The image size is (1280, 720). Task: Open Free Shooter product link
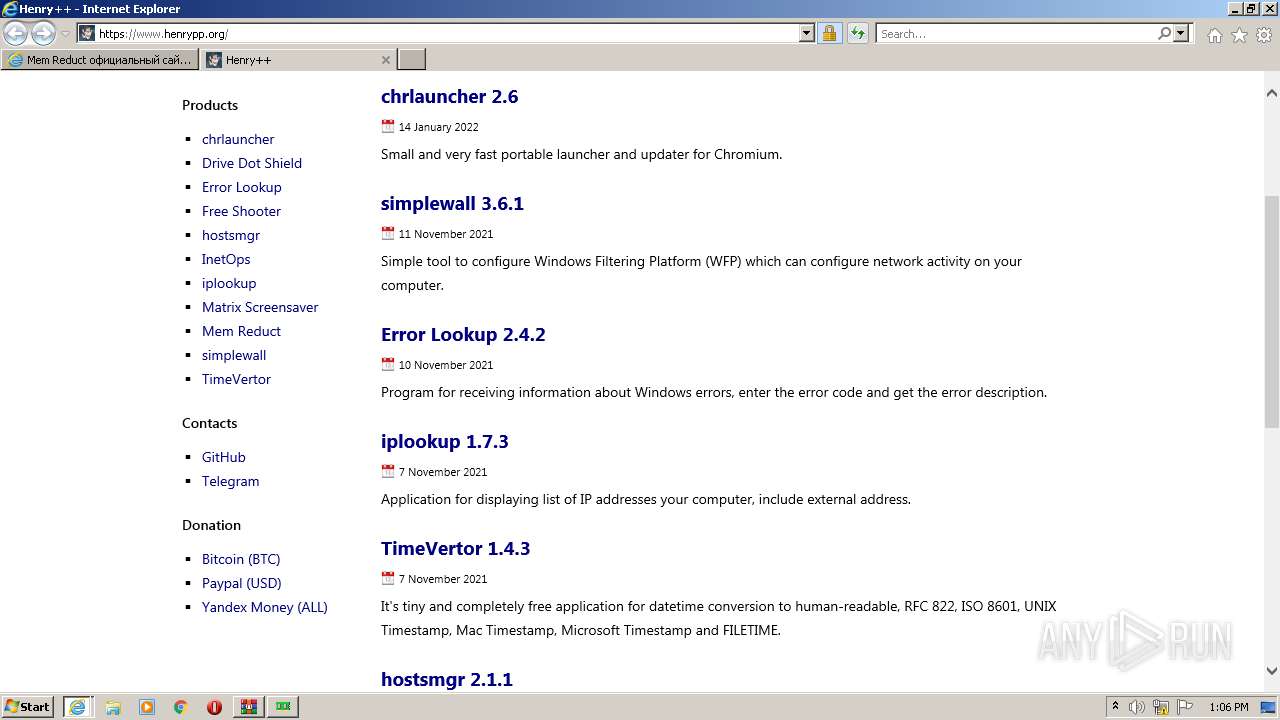pyautogui.click(x=241, y=211)
